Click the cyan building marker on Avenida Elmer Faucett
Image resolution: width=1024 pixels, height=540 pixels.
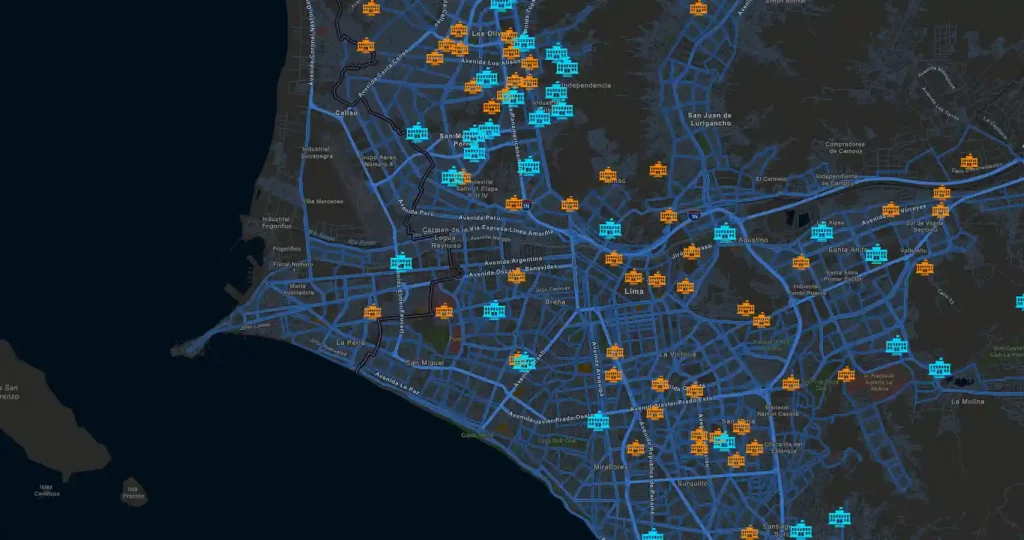click(401, 262)
